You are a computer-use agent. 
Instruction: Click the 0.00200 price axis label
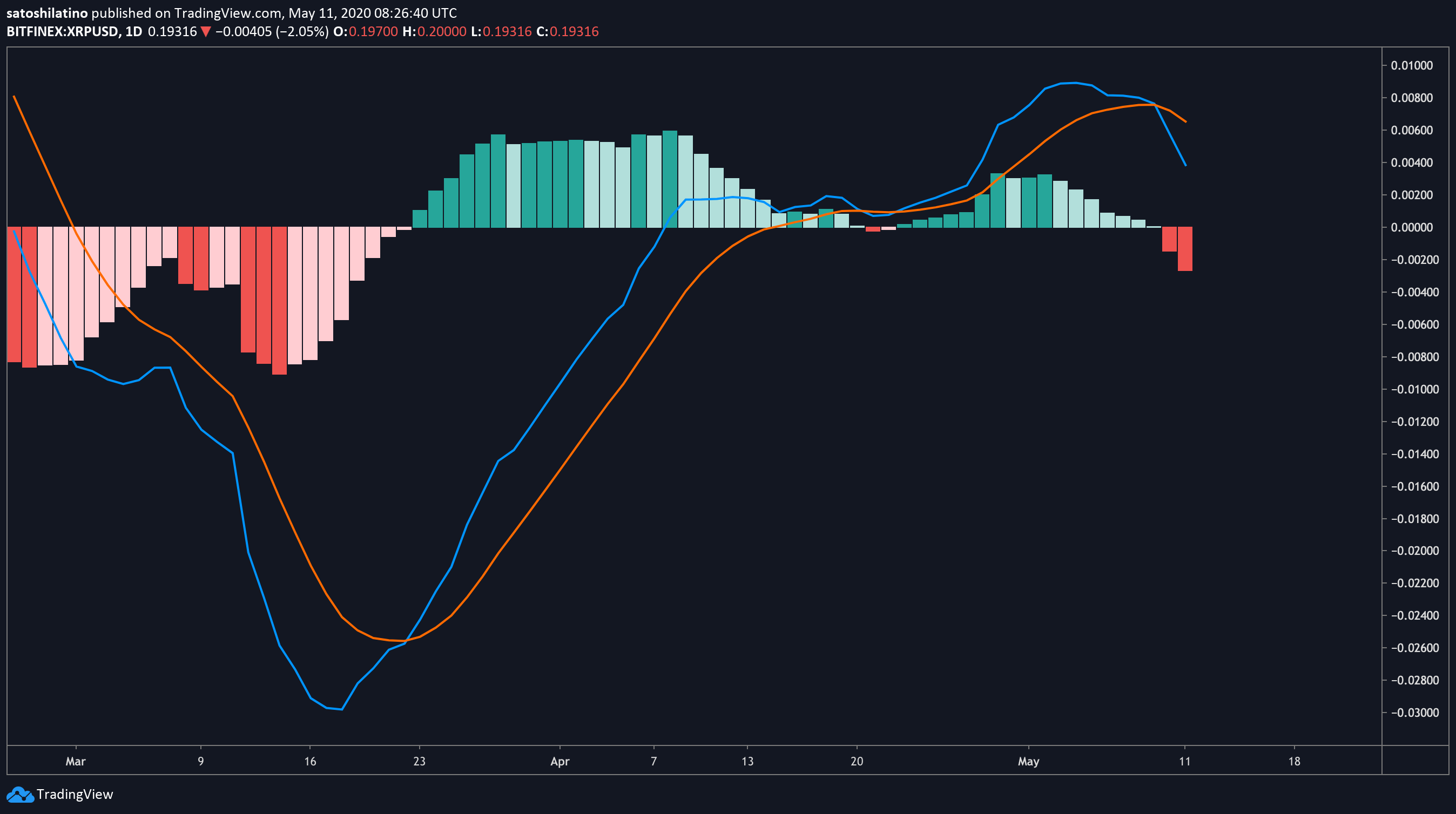point(1412,195)
